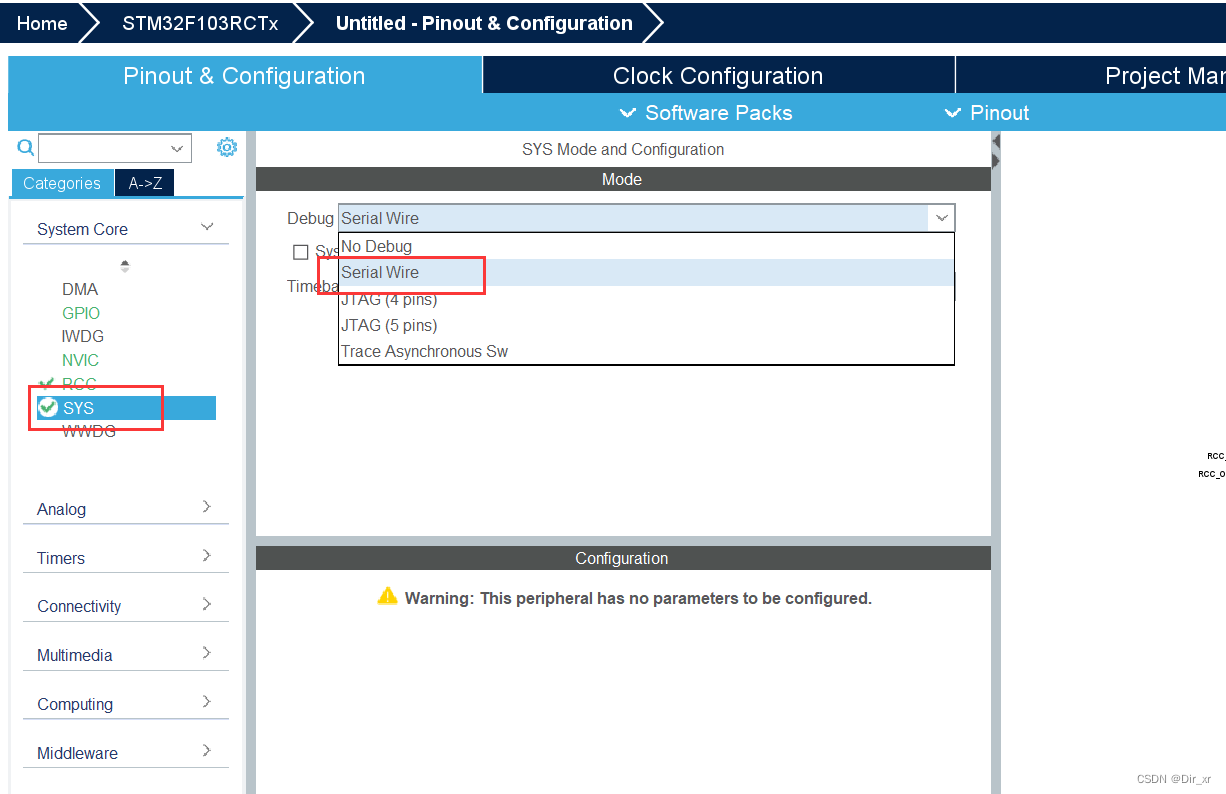This screenshot has width=1226, height=794.
Task: Choose No Debug from the list
Action: coord(646,246)
